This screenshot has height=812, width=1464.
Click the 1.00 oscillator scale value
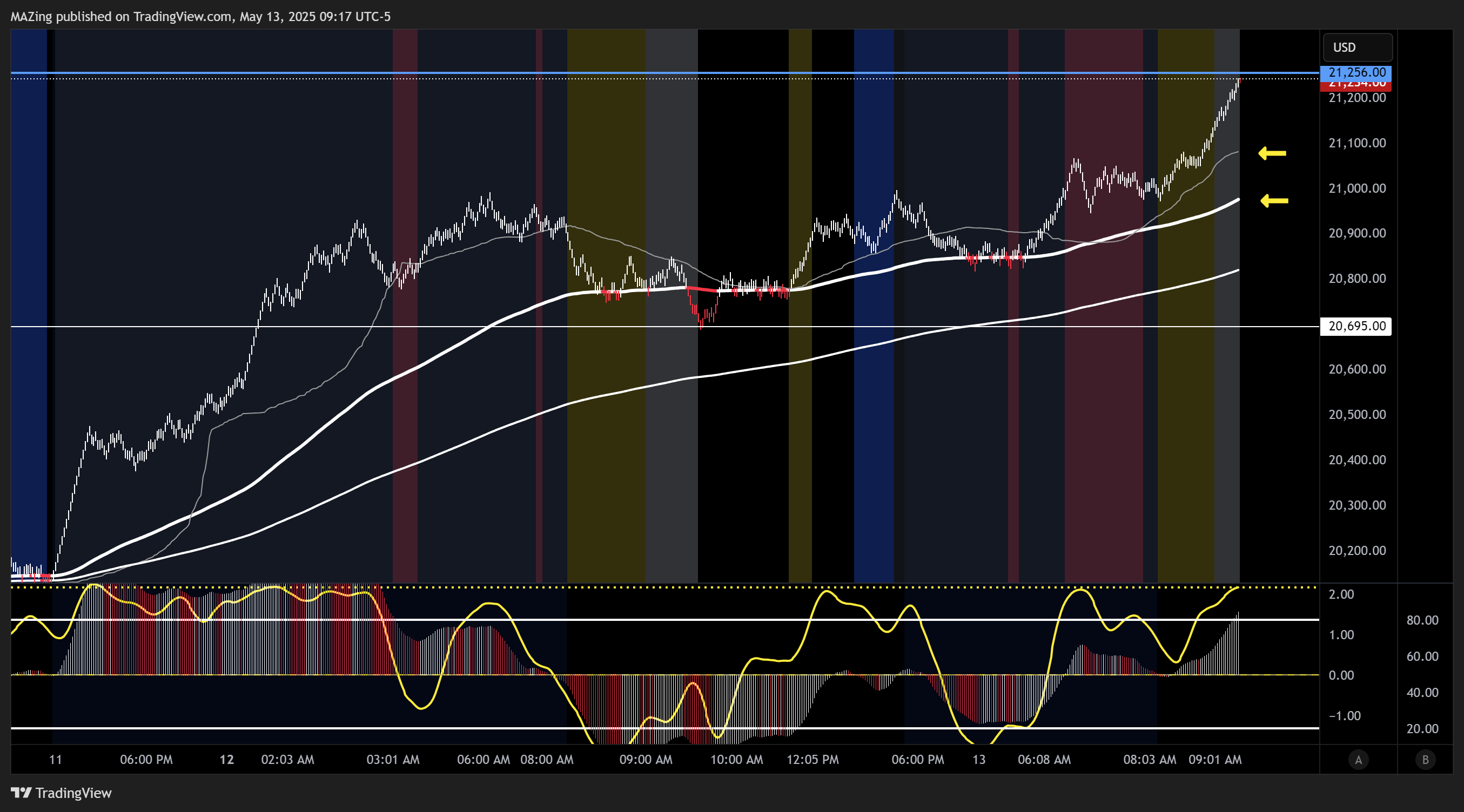1341,635
